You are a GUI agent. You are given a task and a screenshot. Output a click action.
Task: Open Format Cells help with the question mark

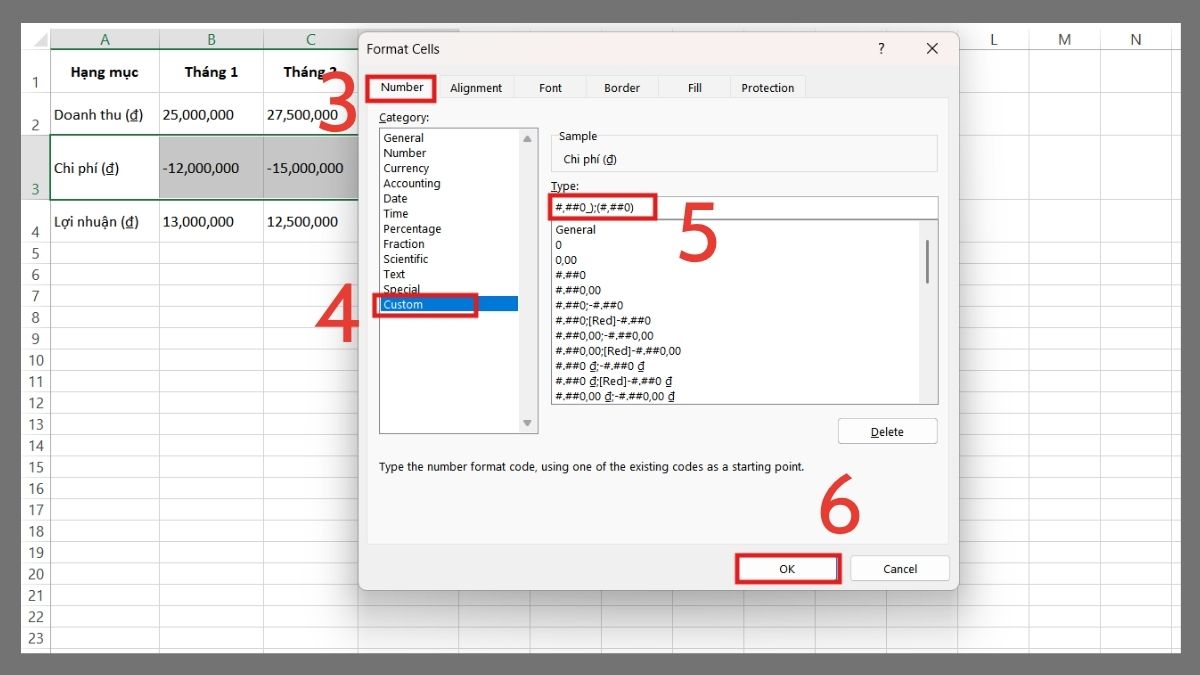pos(880,48)
